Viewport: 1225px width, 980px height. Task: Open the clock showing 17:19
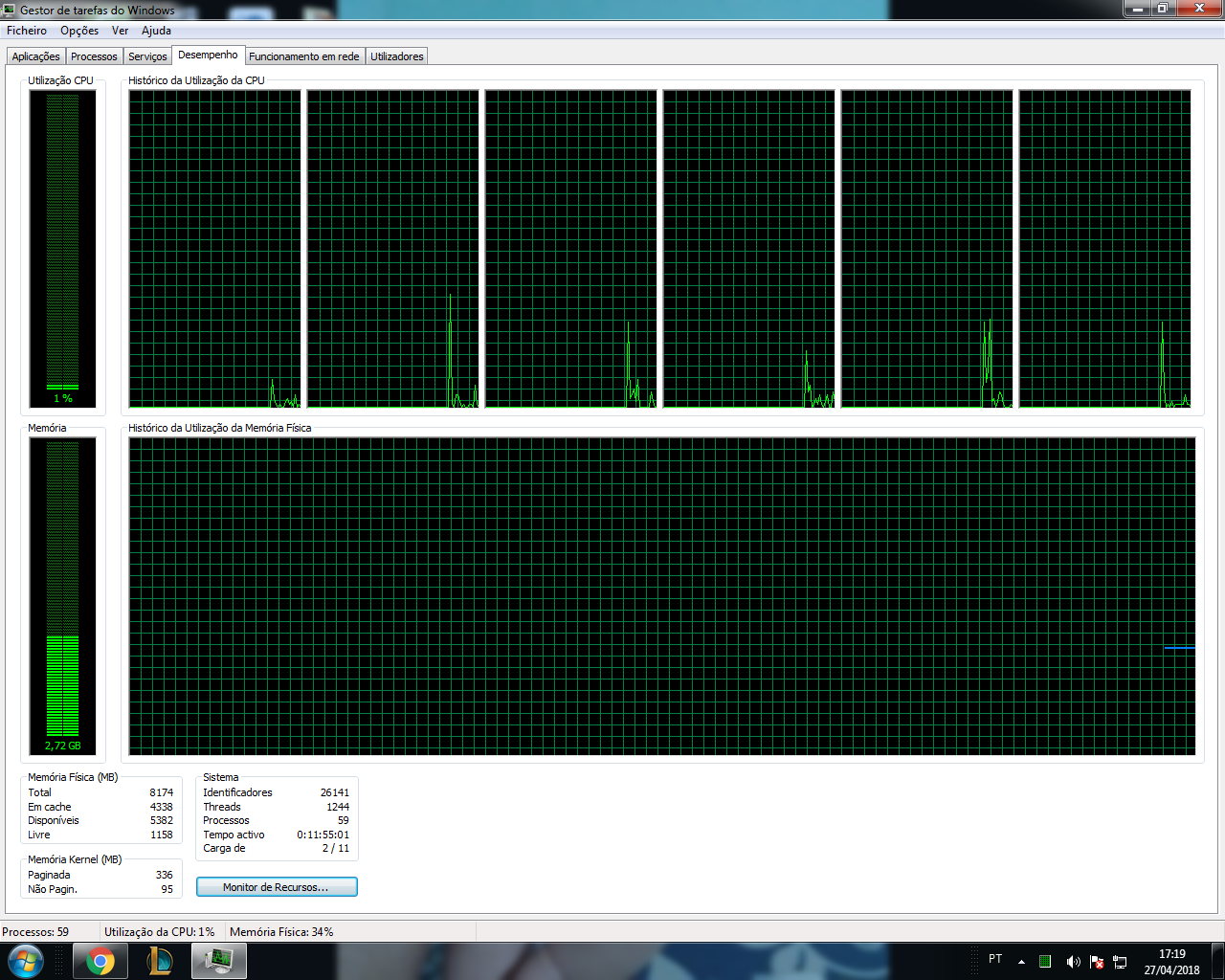click(x=1171, y=961)
